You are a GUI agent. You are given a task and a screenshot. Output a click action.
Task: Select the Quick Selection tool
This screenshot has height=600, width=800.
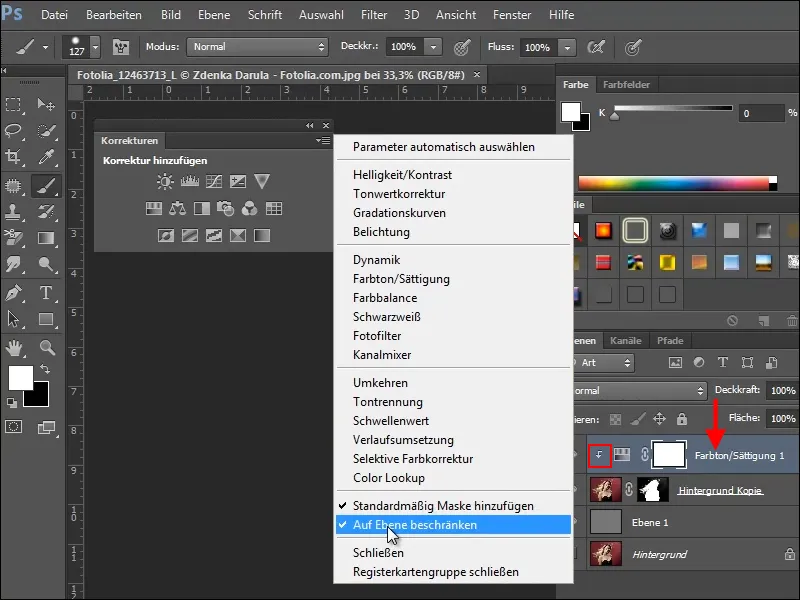click(x=46, y=131)
